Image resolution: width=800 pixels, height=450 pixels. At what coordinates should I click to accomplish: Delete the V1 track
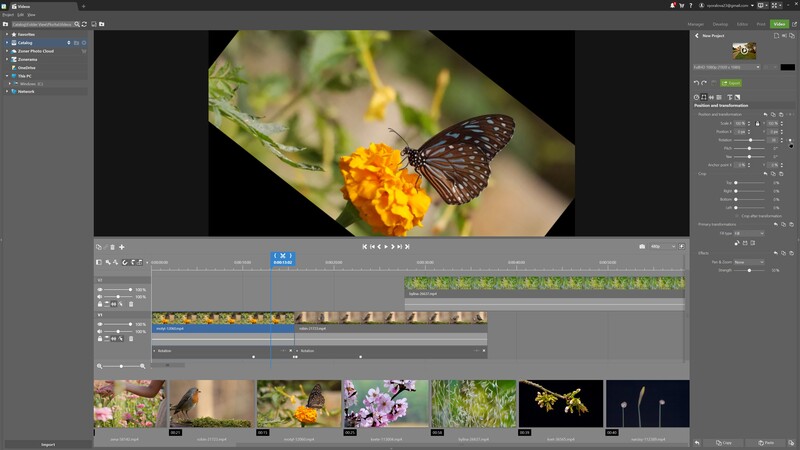[x=131, y=339]
